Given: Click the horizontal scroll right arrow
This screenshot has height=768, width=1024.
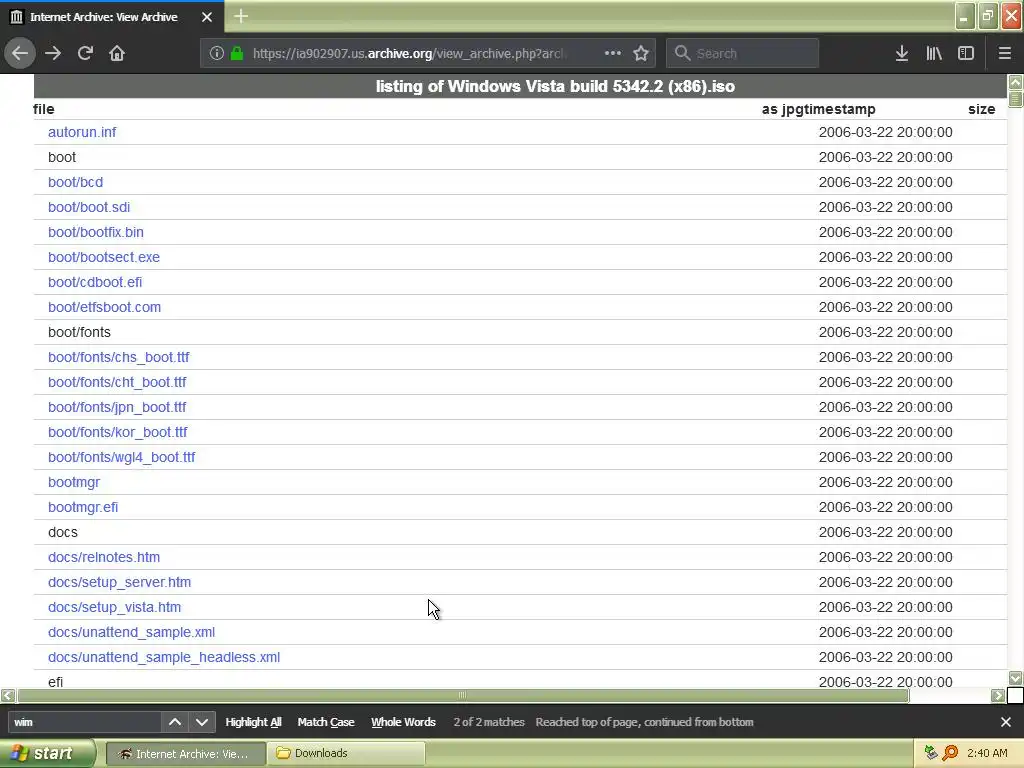Looking at the screenshot, I should [997, 696].
